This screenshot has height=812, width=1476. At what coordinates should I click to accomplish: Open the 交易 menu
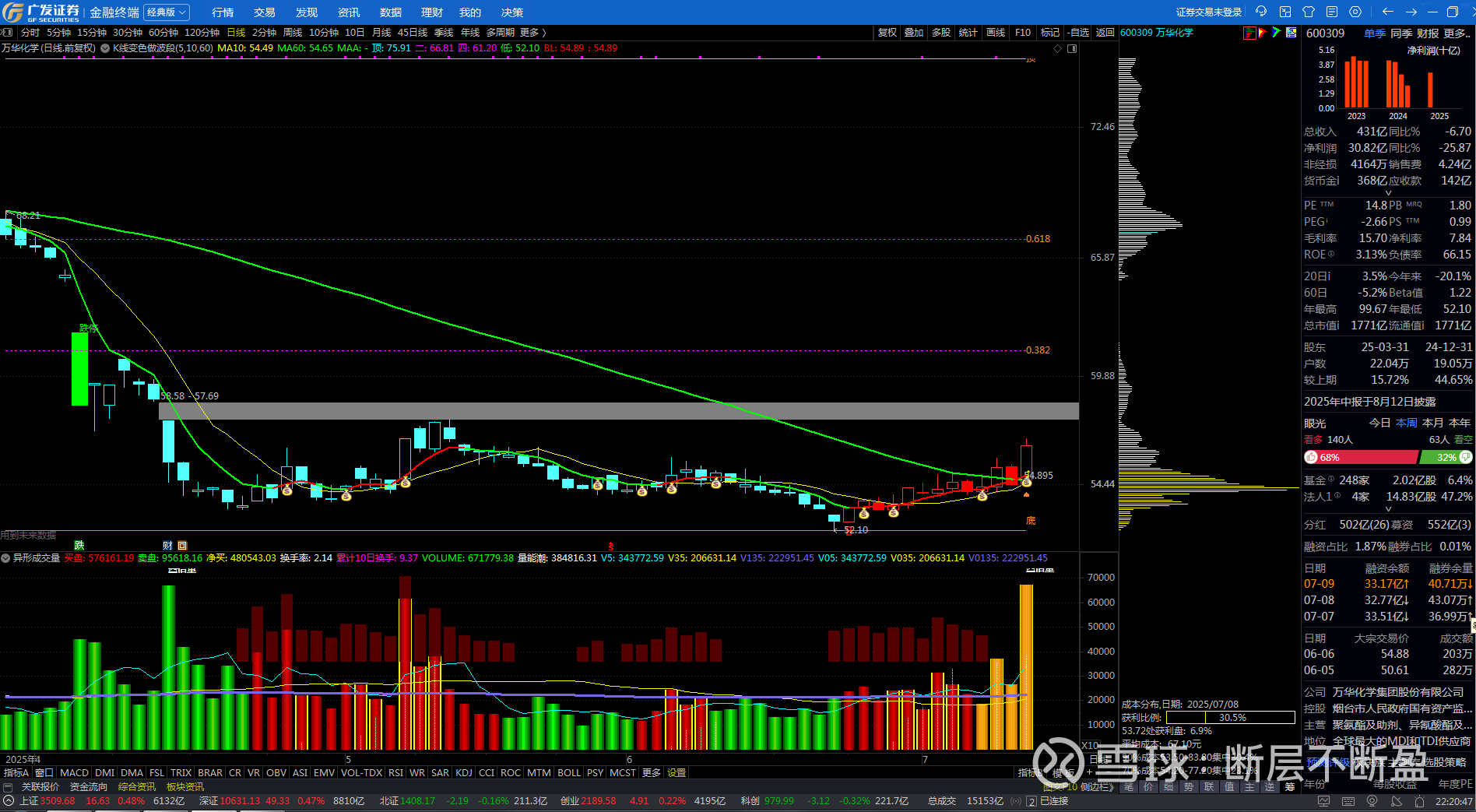pyautogui.click(x=265, y=12)
